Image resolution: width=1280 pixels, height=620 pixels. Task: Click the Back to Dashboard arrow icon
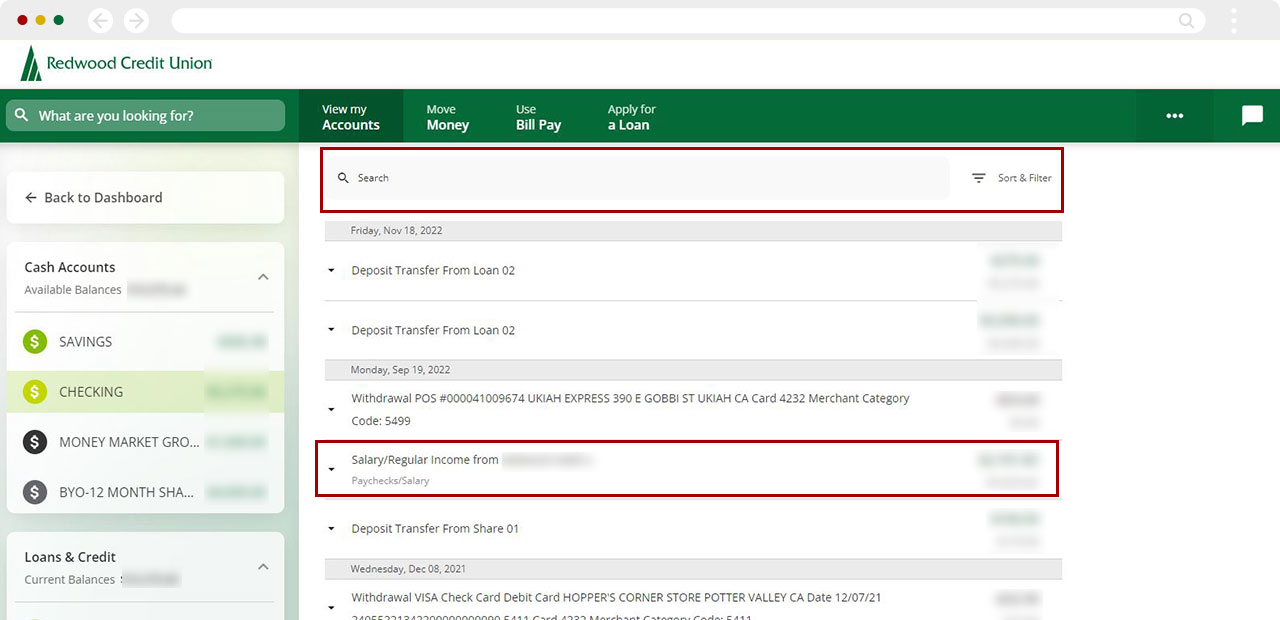[x=31, y=198]
